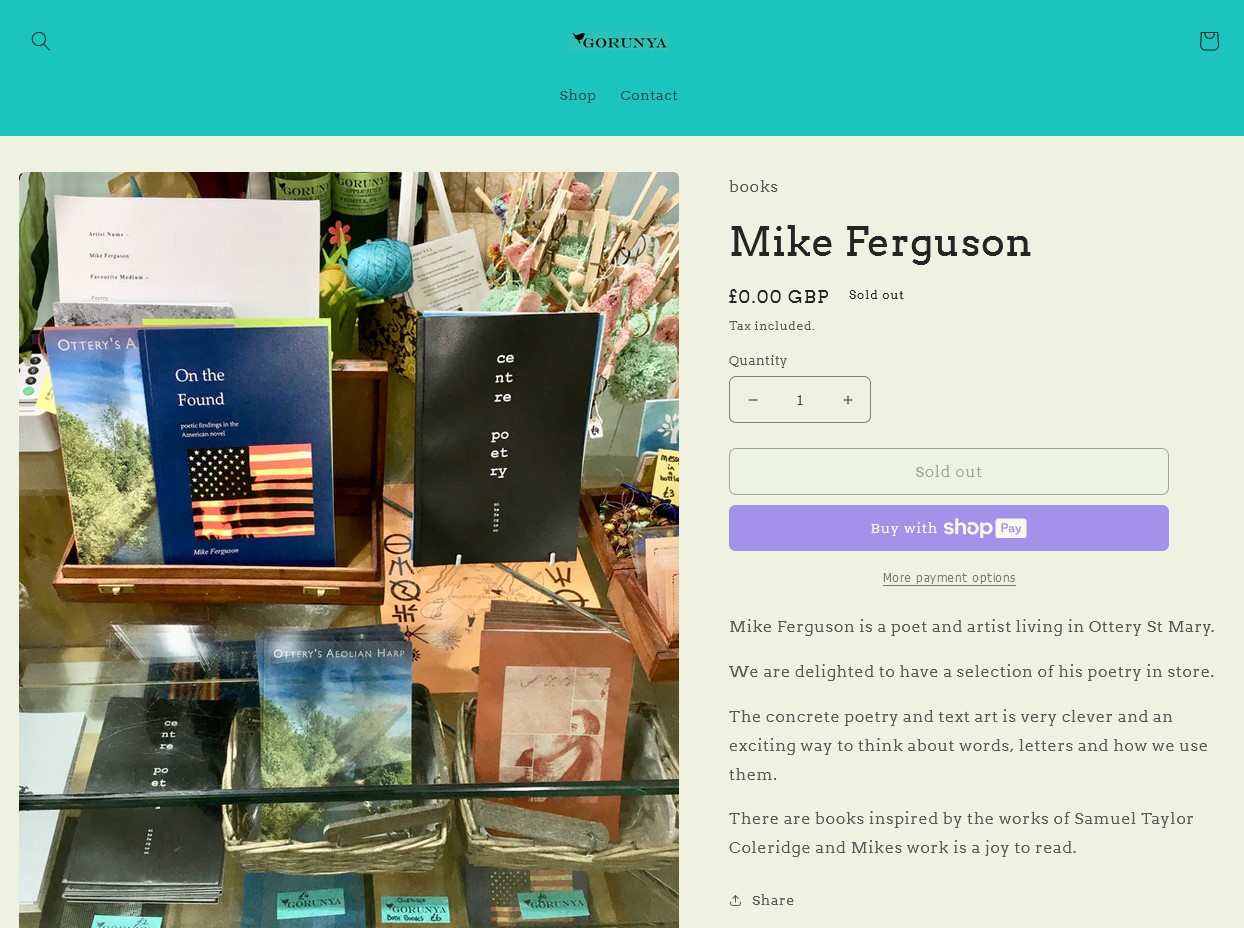Open More payment options link

click(x=949, y=578)
